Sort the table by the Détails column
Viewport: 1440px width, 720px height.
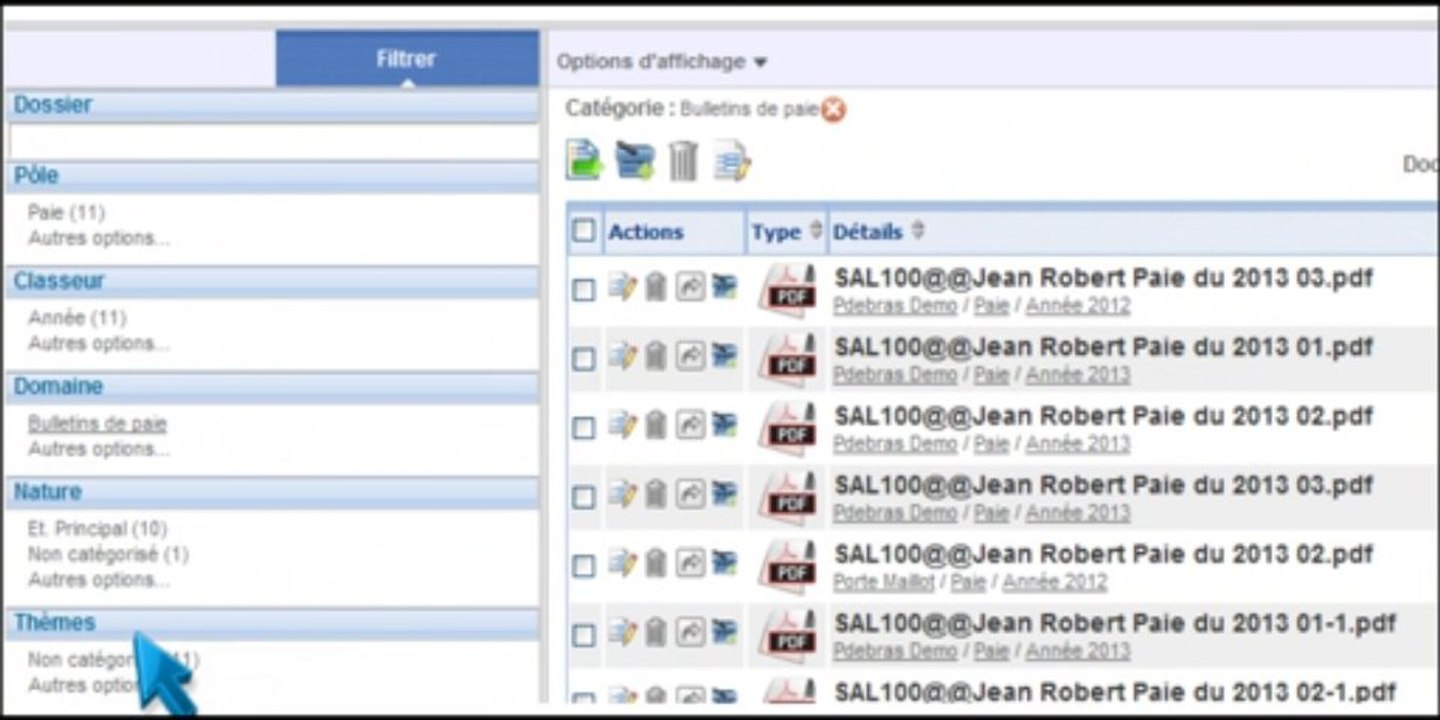[878, 232]
